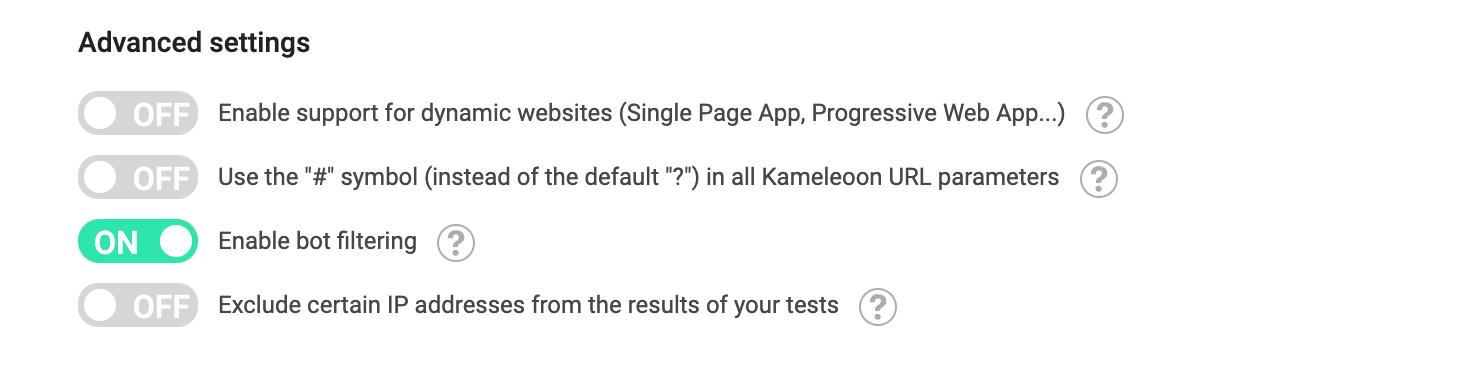The height and width of the screenshot is (370, 1466).
Task: Toggle the dynamic websites support switch
Action: click(x=138, y=114)
